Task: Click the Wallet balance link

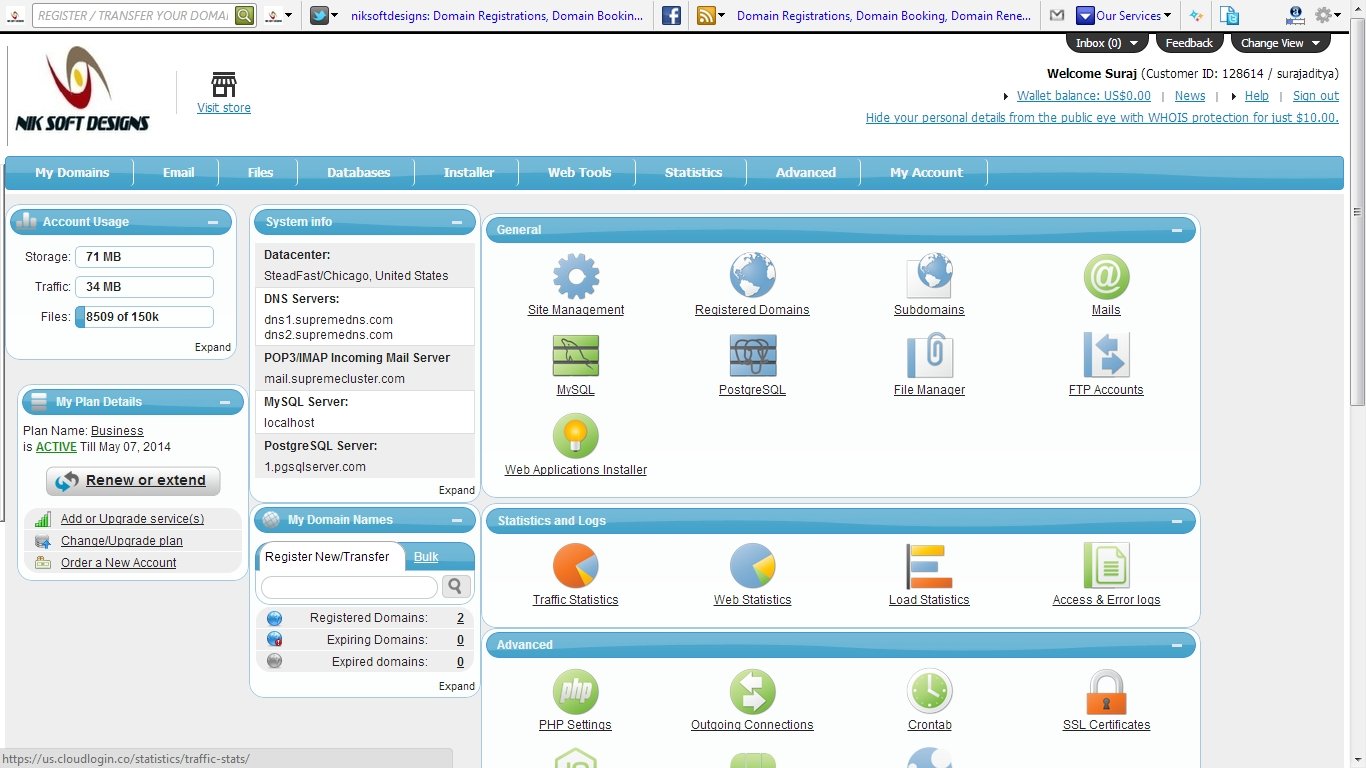Action: tap(1084, 96)
